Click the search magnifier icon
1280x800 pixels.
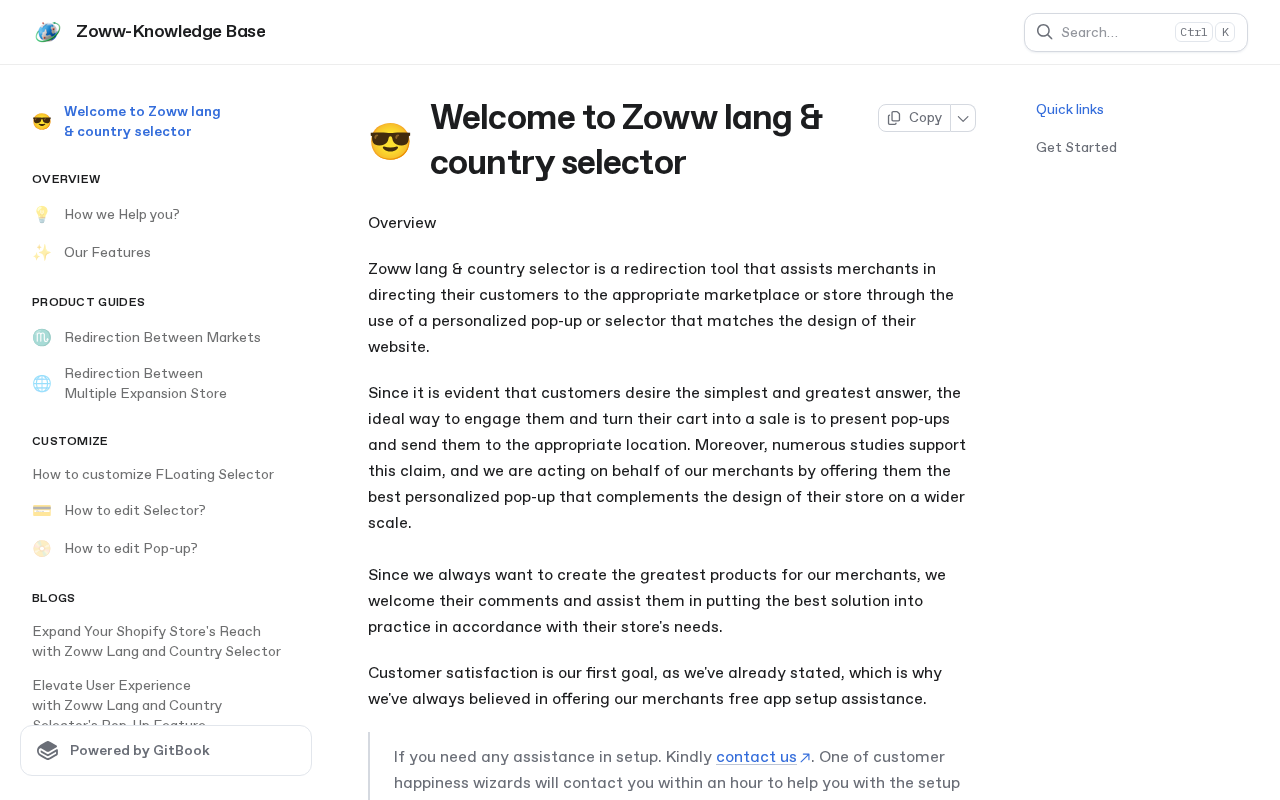click(x=1044, y=32)
